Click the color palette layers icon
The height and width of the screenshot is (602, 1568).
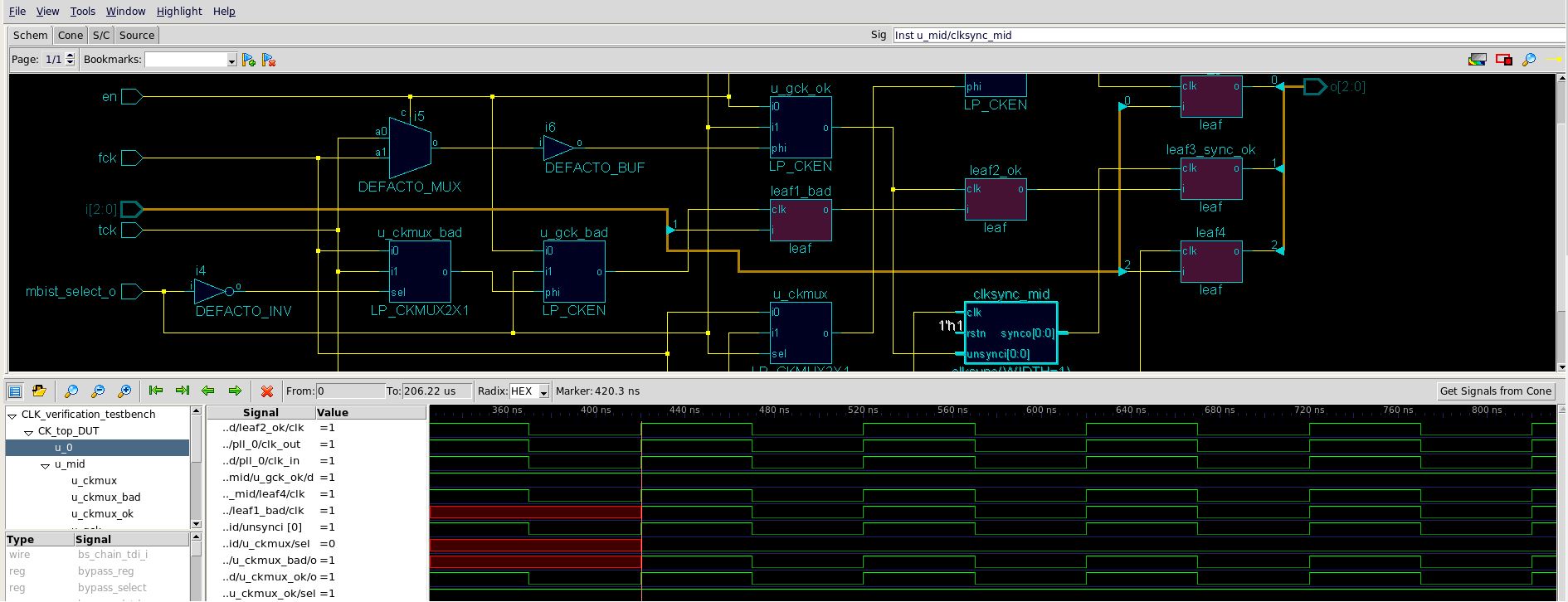click(x=1477, y=60)
